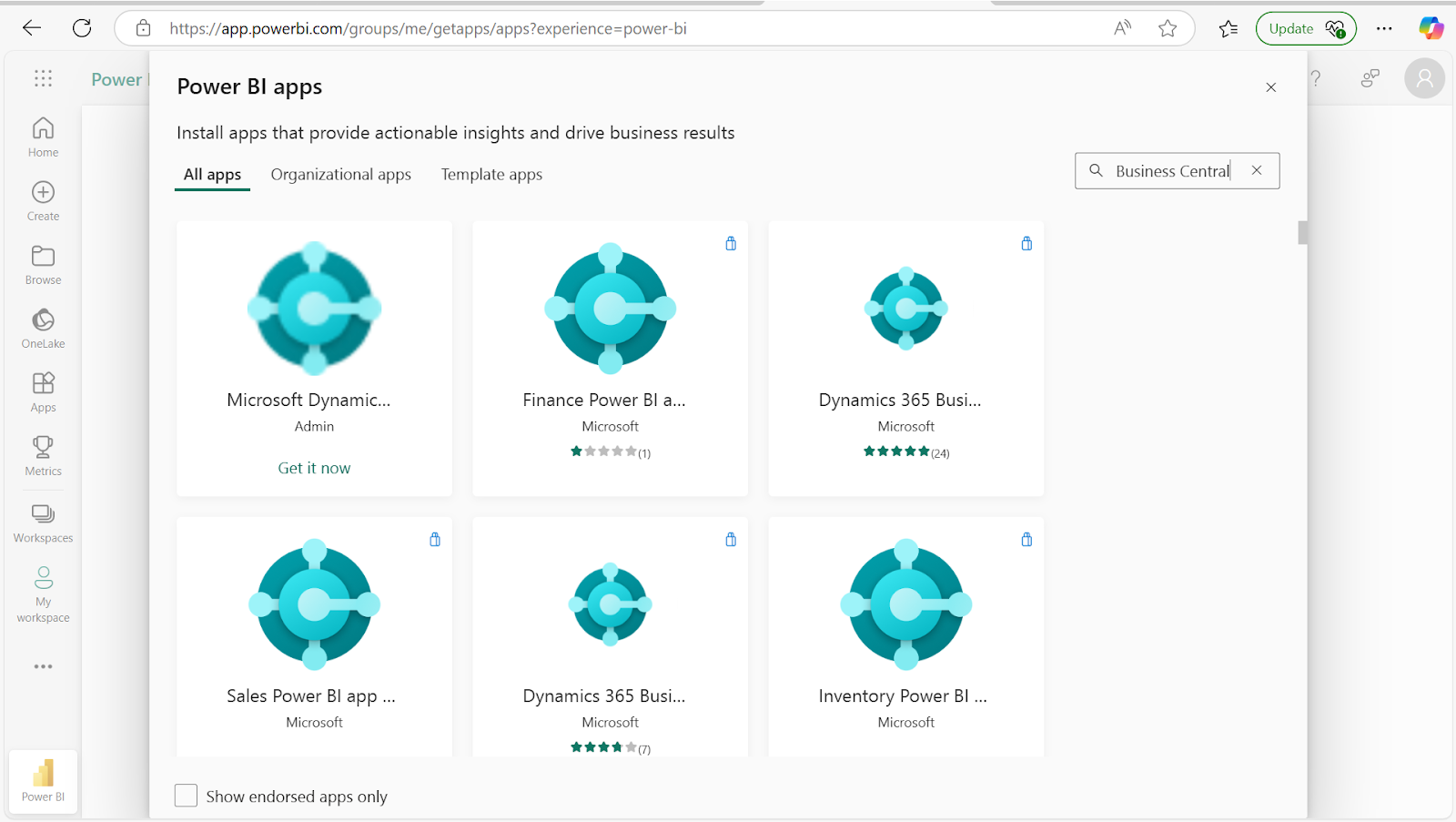Clear the search box text
The image size is (1456, 822).
point(1257,170)
